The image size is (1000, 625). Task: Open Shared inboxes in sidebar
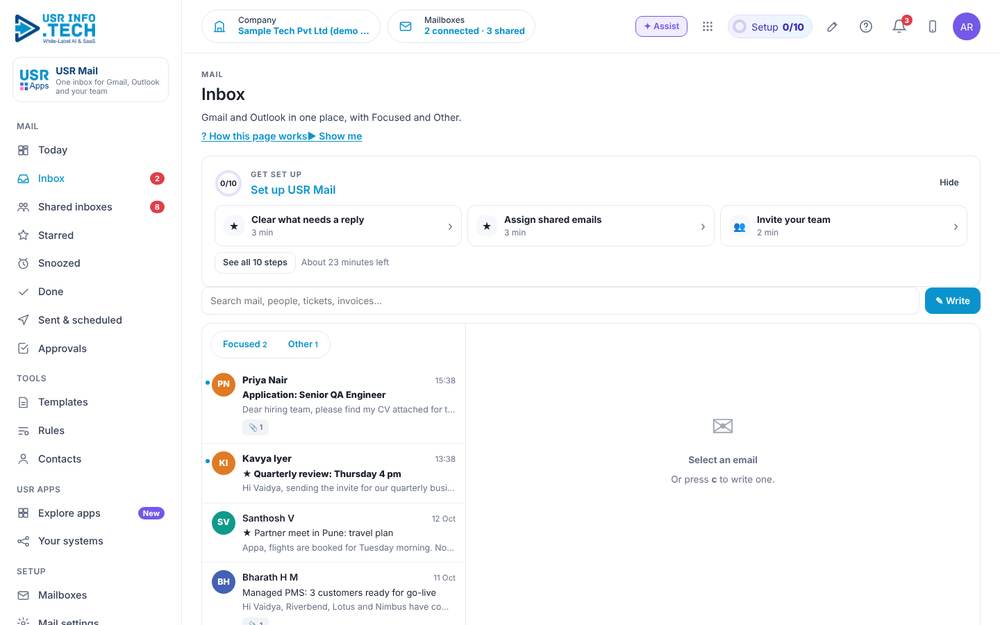[x=91, y=207]
